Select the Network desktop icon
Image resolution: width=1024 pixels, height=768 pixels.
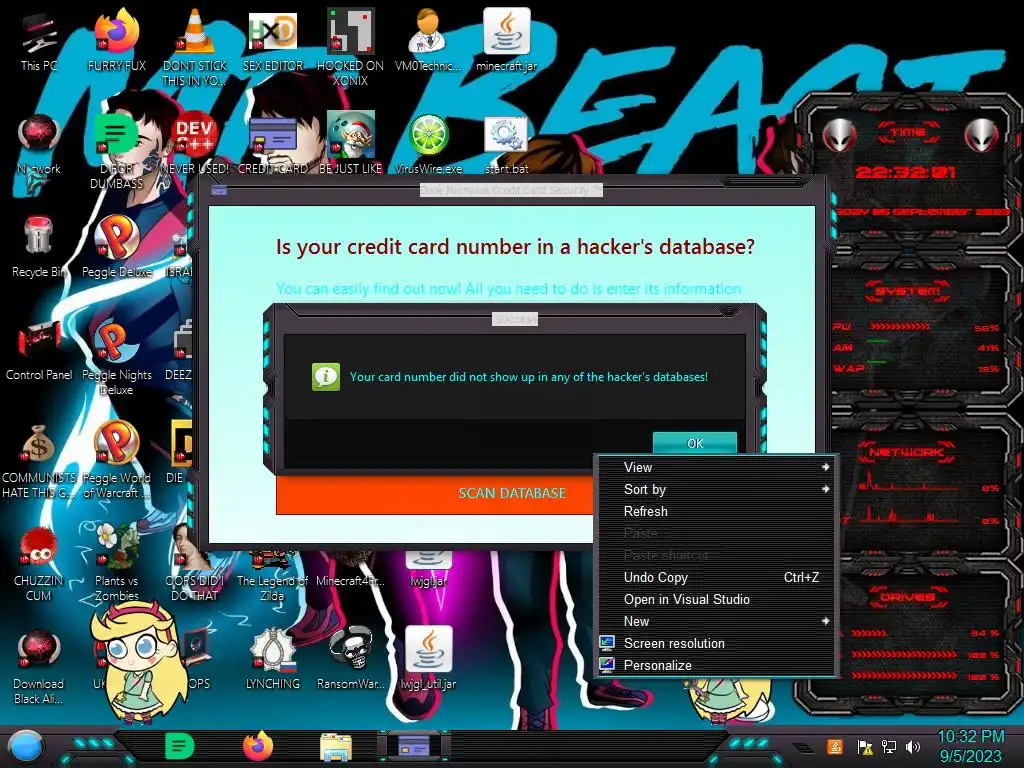(39, 135)
